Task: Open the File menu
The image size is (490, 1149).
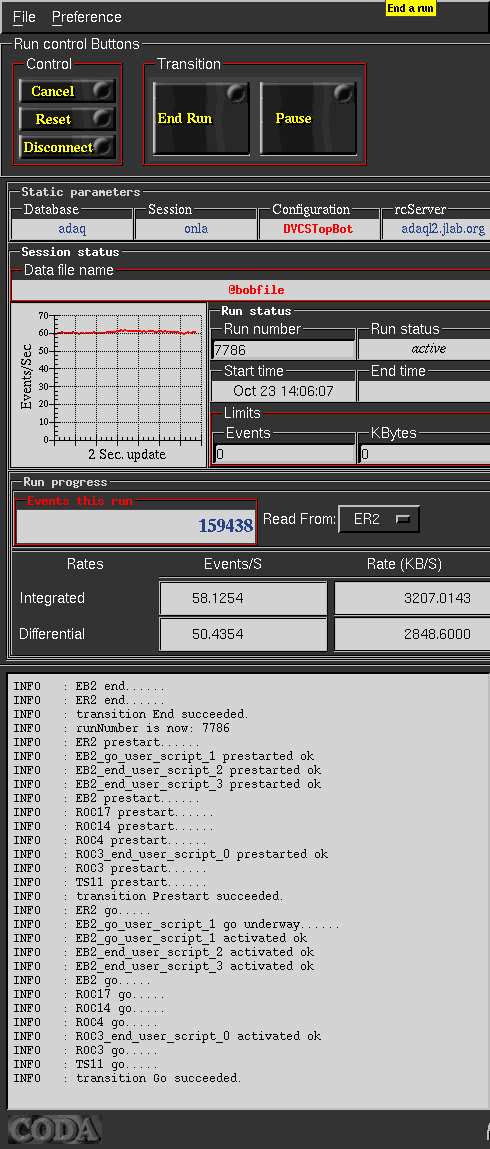Action: click(x=24, y=17)
